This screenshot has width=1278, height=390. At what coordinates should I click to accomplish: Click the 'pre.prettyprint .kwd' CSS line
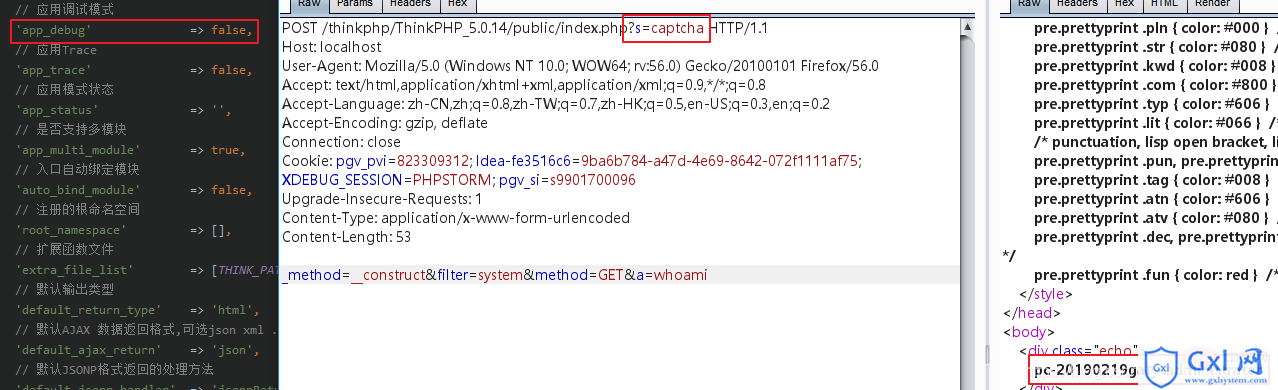click(1155, 66)
